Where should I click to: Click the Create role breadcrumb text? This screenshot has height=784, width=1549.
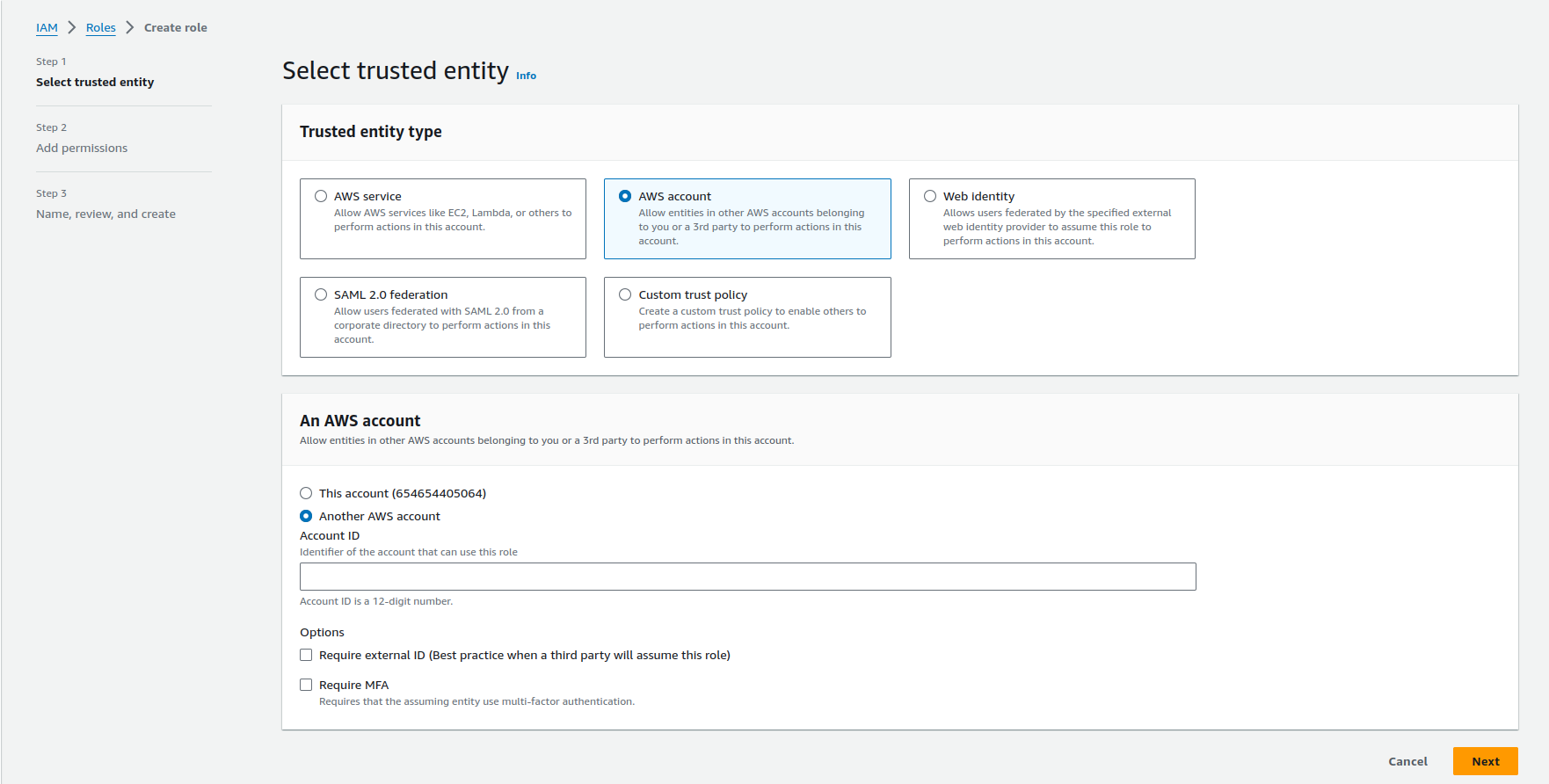pos(176,27)
